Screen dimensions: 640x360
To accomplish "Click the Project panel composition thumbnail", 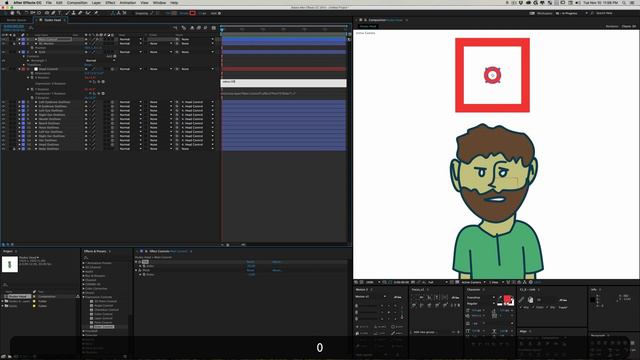I will click(9, 264).
